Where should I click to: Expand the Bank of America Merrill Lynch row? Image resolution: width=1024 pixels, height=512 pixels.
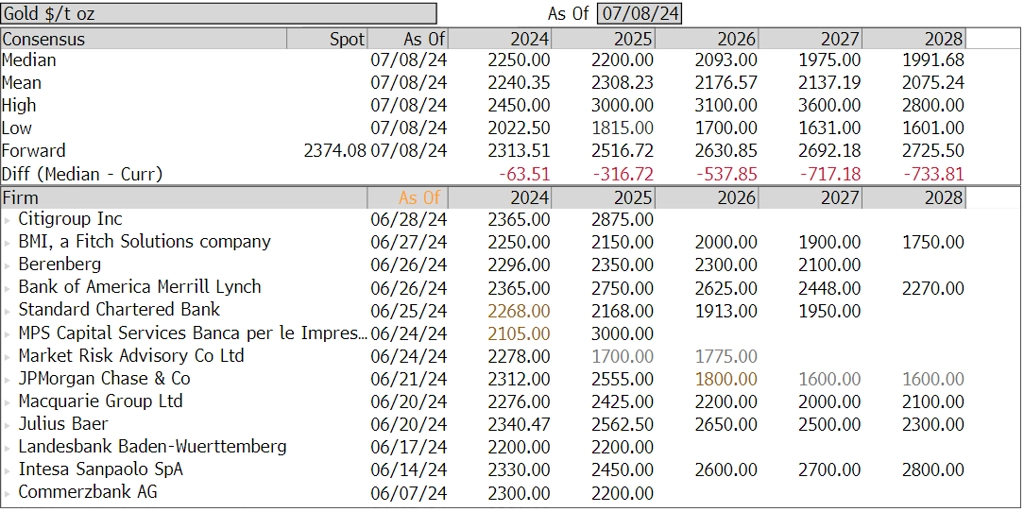tap(7, 288)
